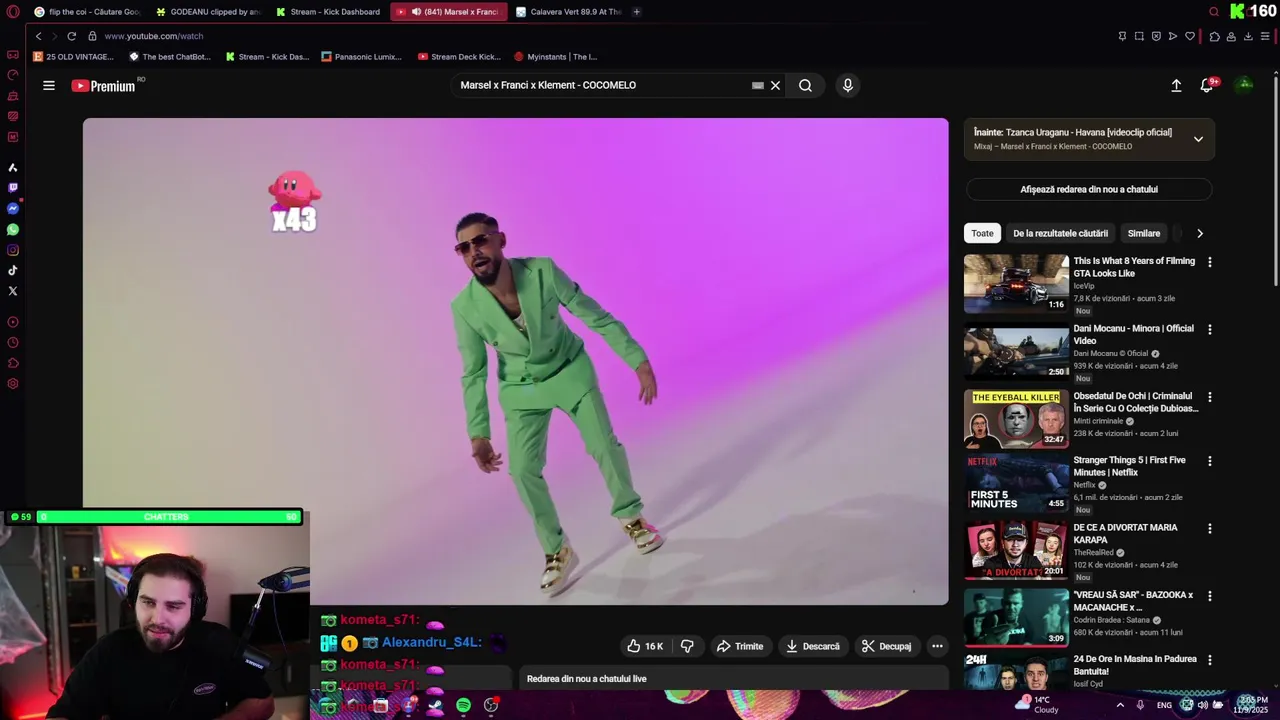Open the upload/create video icon
This screenshot has width=1280, height=720.
[x=1176, y=86]
